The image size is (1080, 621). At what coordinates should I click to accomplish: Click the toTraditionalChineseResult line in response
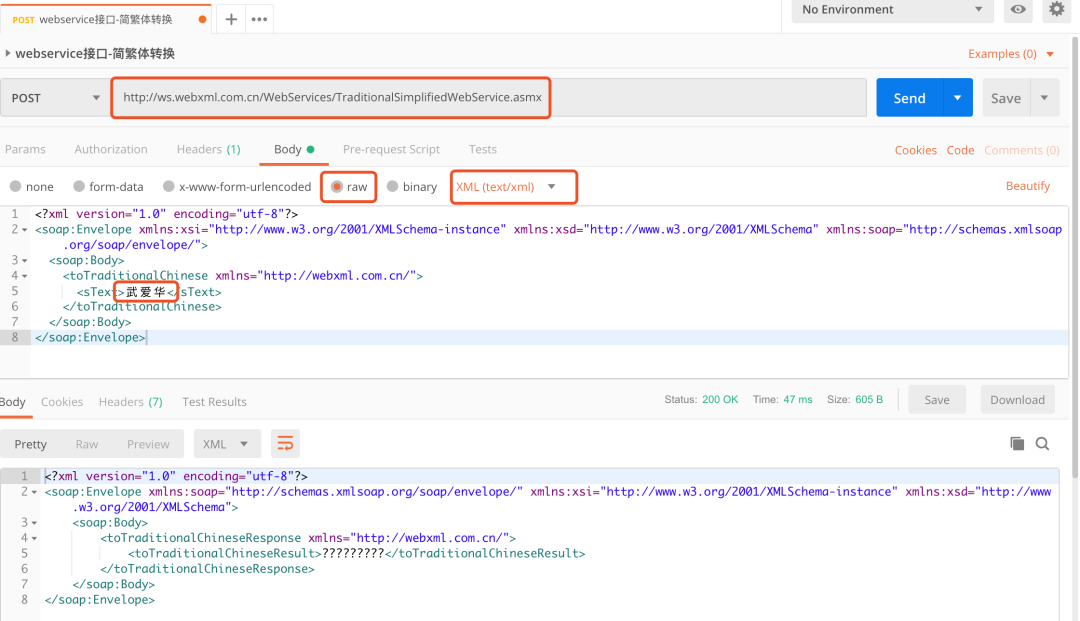[356, 554]
